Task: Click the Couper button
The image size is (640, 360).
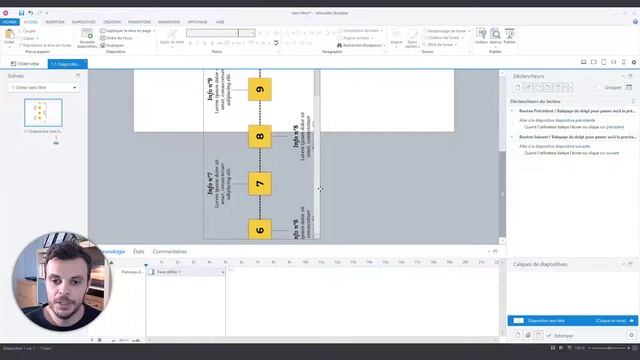Action: [27, 31]
